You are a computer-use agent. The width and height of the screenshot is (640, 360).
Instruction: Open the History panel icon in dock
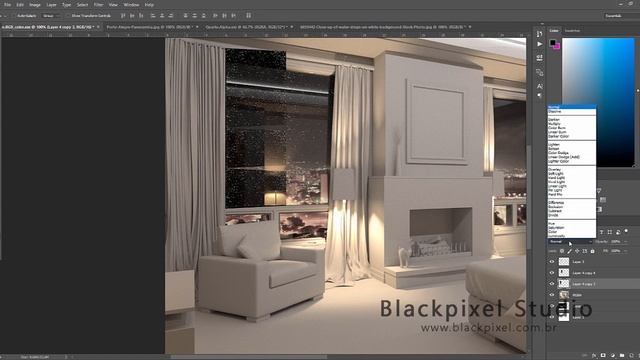point(540,34)
